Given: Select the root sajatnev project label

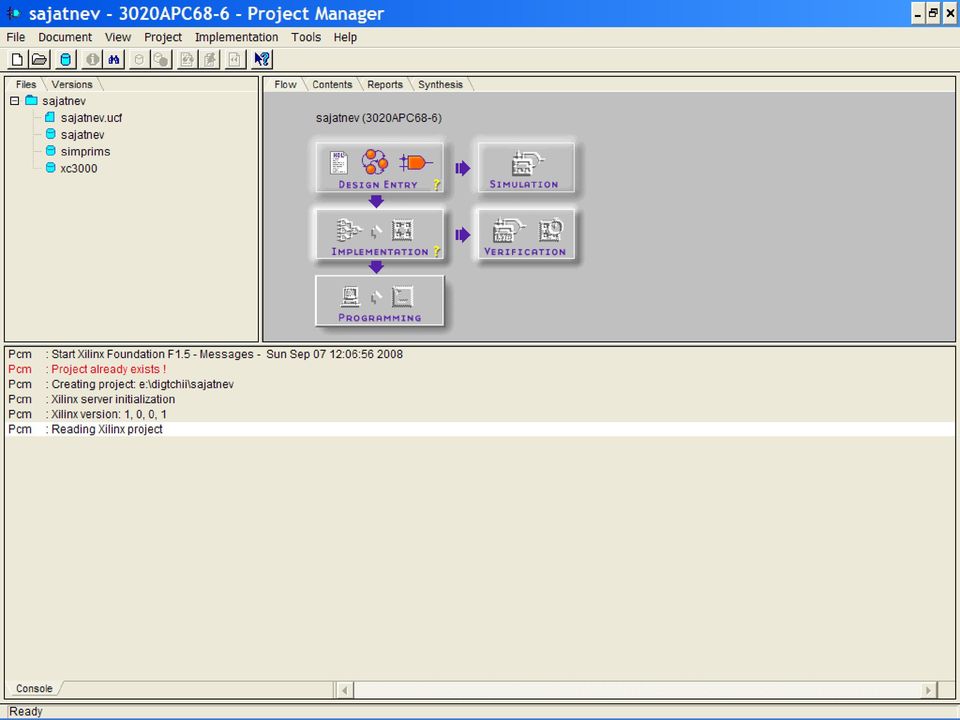Looking at the screenshot, I should 64,101.
